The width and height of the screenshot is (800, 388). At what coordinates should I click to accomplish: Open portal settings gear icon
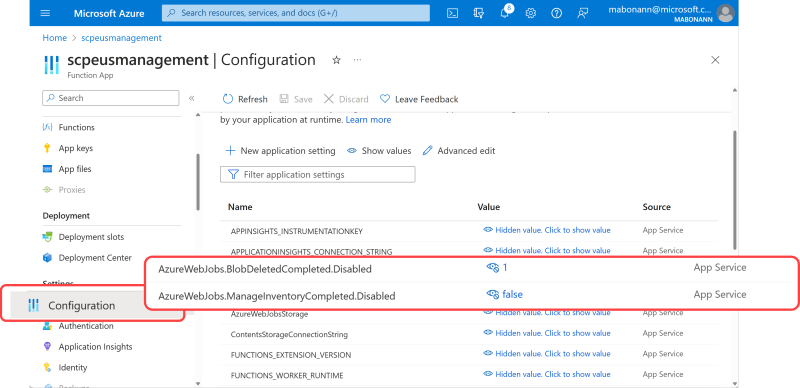[x=531, y=13]
